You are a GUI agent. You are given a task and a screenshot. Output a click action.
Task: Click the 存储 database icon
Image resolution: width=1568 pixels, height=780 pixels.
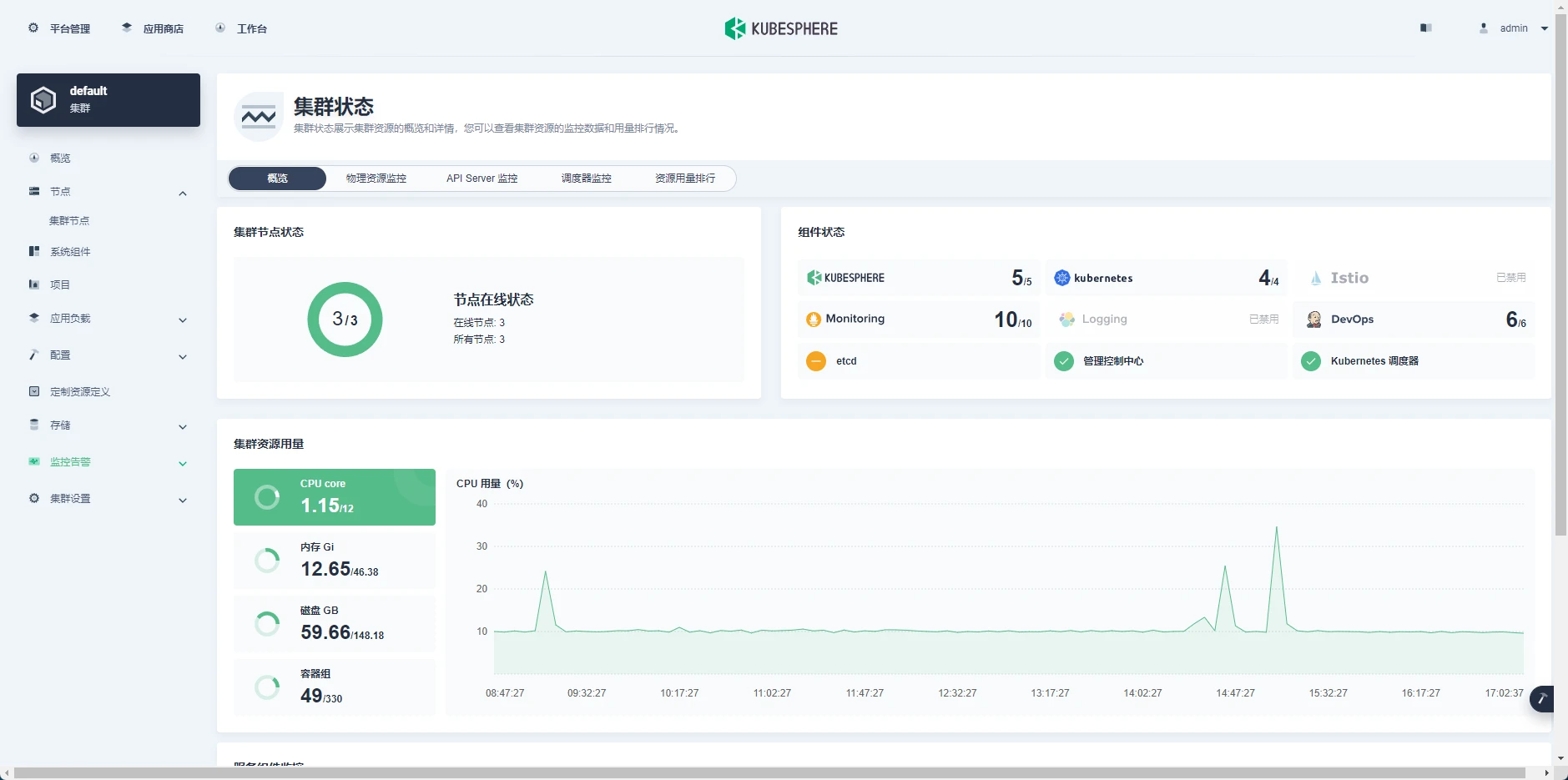click(34, 425)
